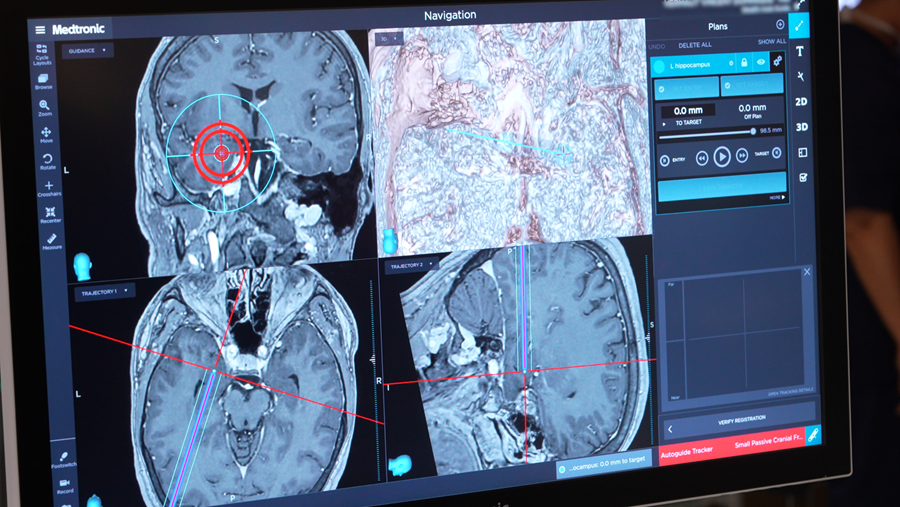Open the checklist icon in right toolbar
900x507 pixels.
(x=804, y=177)
